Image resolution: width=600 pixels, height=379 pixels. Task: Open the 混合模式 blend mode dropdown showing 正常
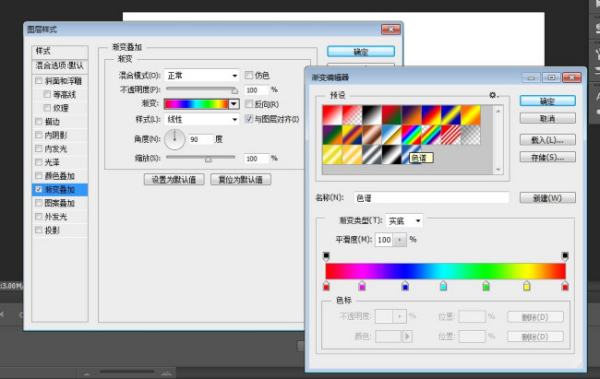202,75
